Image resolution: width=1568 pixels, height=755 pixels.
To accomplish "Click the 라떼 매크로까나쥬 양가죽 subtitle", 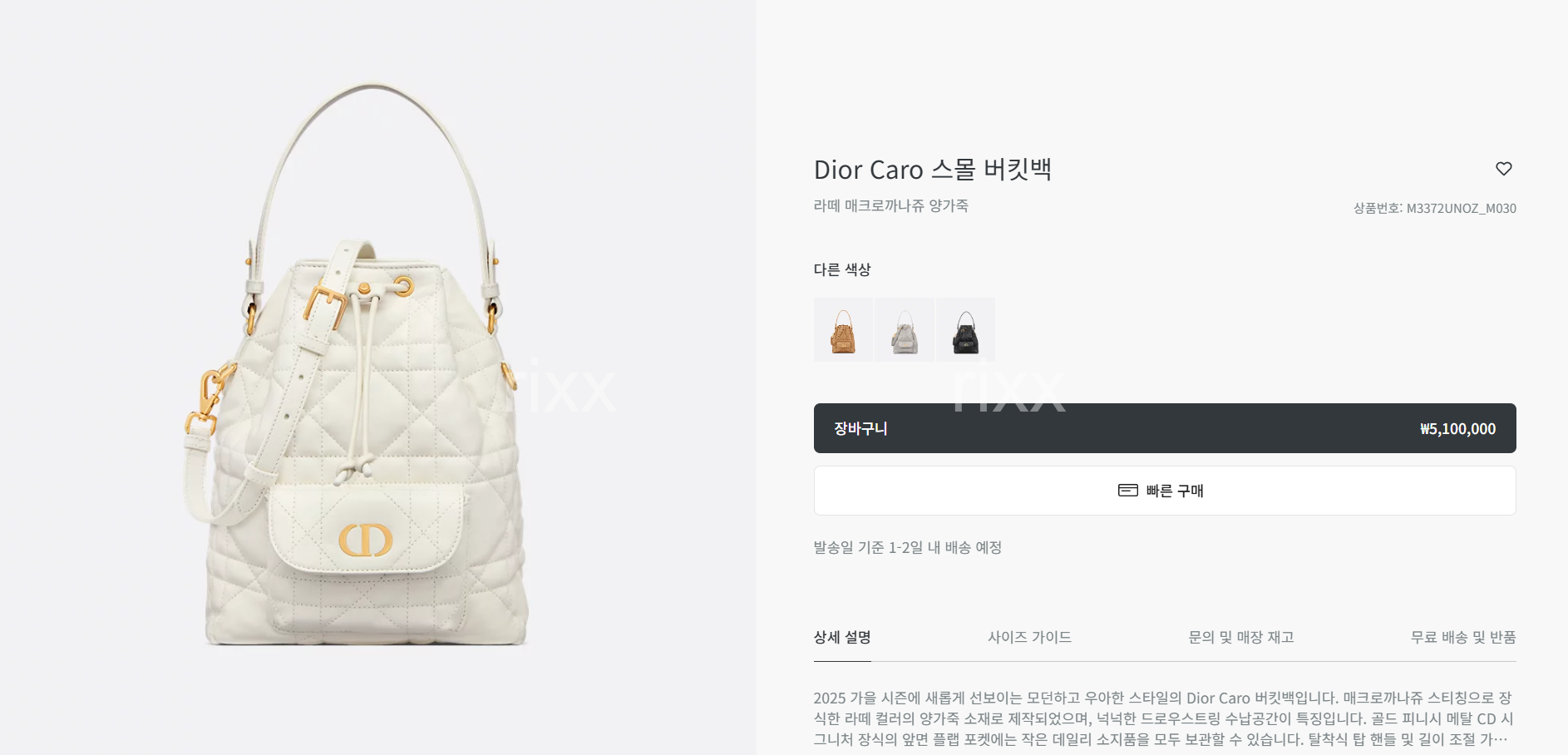I will (890, 205).
